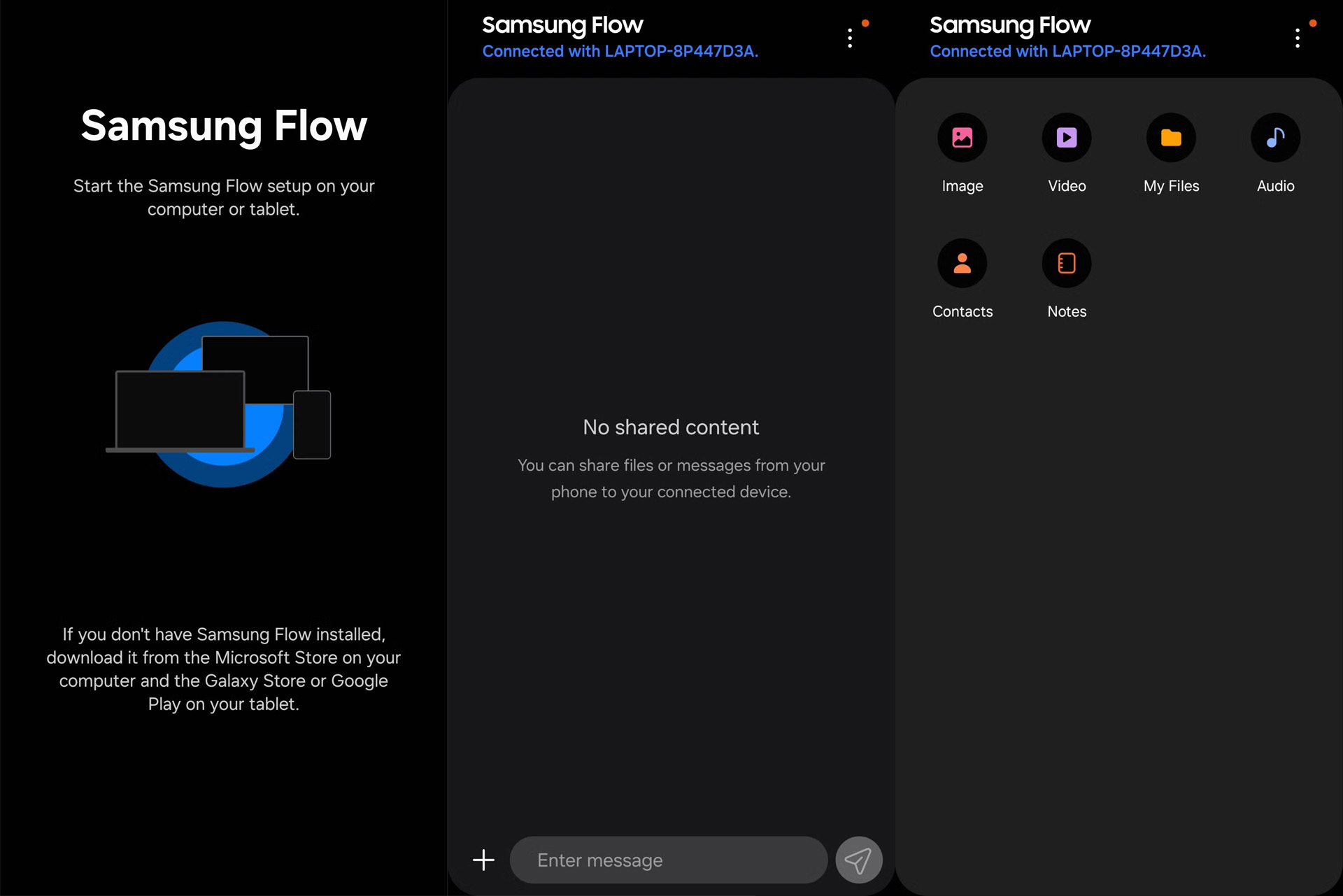Click the Microsoft Store download instructions text
This screenshot has height=896, width=1343.
click(224, 669)
